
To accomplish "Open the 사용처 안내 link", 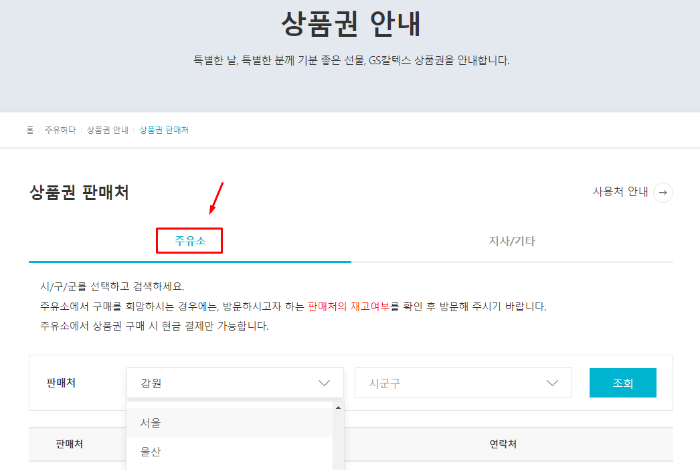I will pyautogui.click(x=620, y=192).
